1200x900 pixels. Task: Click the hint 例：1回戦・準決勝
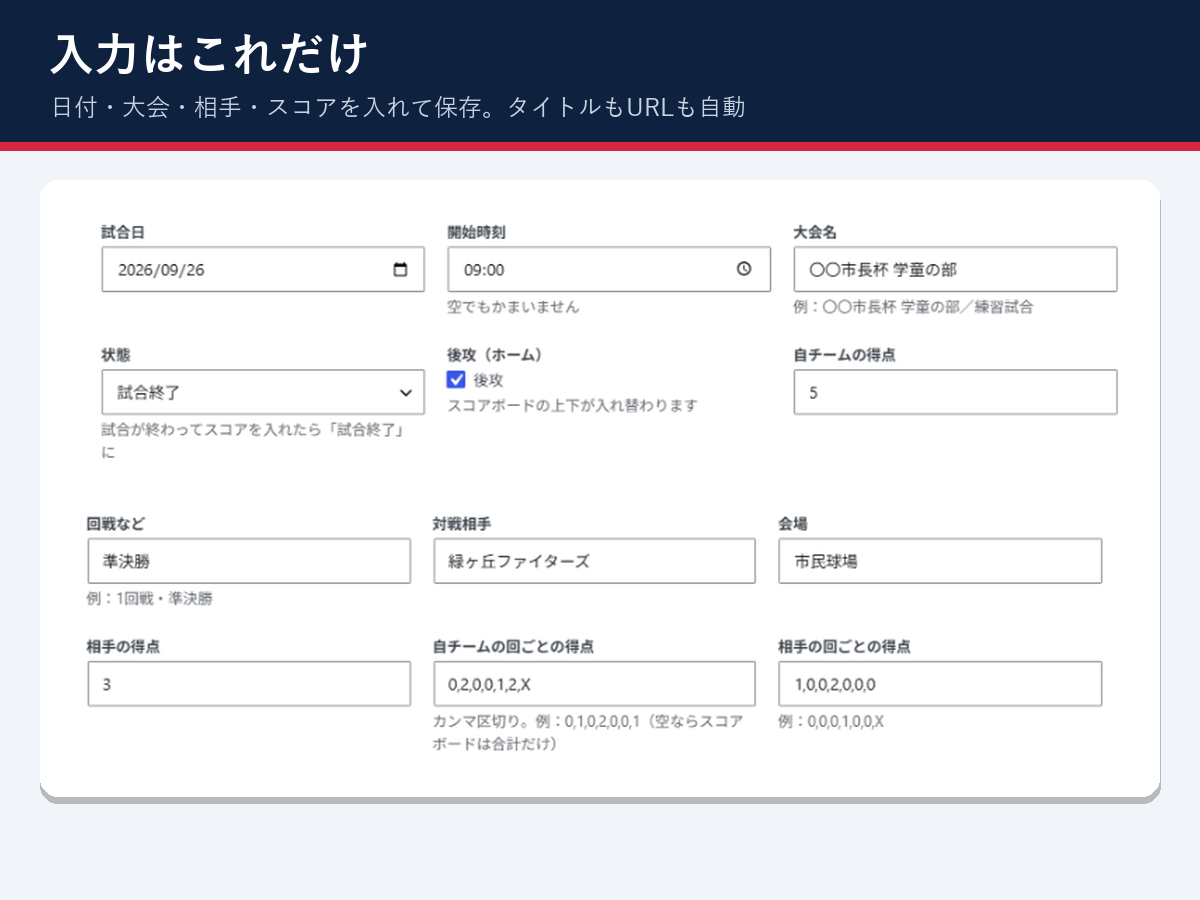pos(150,599)
